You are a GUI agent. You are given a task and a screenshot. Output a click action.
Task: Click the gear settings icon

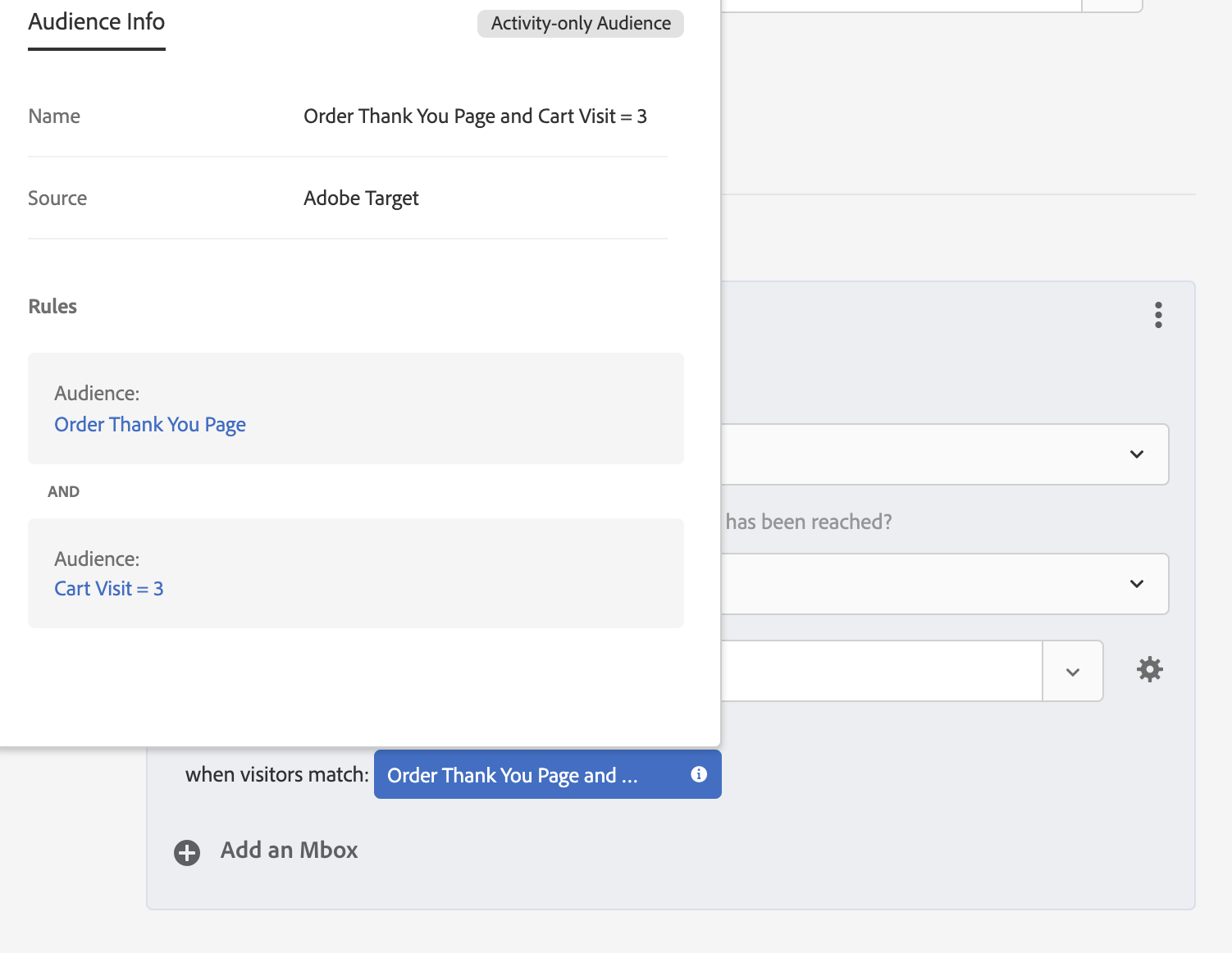(1150, 669)
